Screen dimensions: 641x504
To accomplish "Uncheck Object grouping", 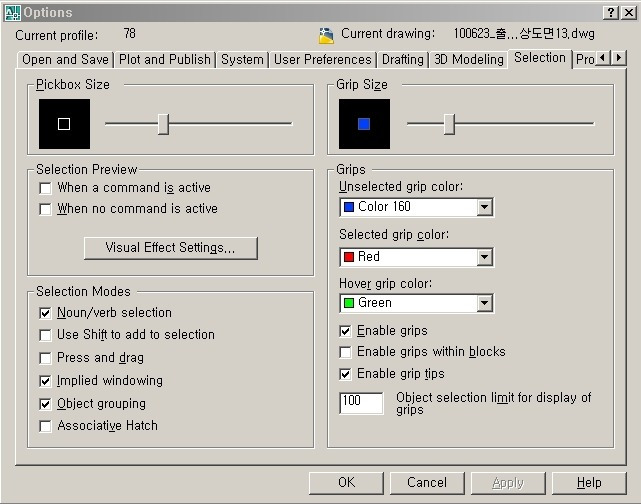I will click(45, 404).
